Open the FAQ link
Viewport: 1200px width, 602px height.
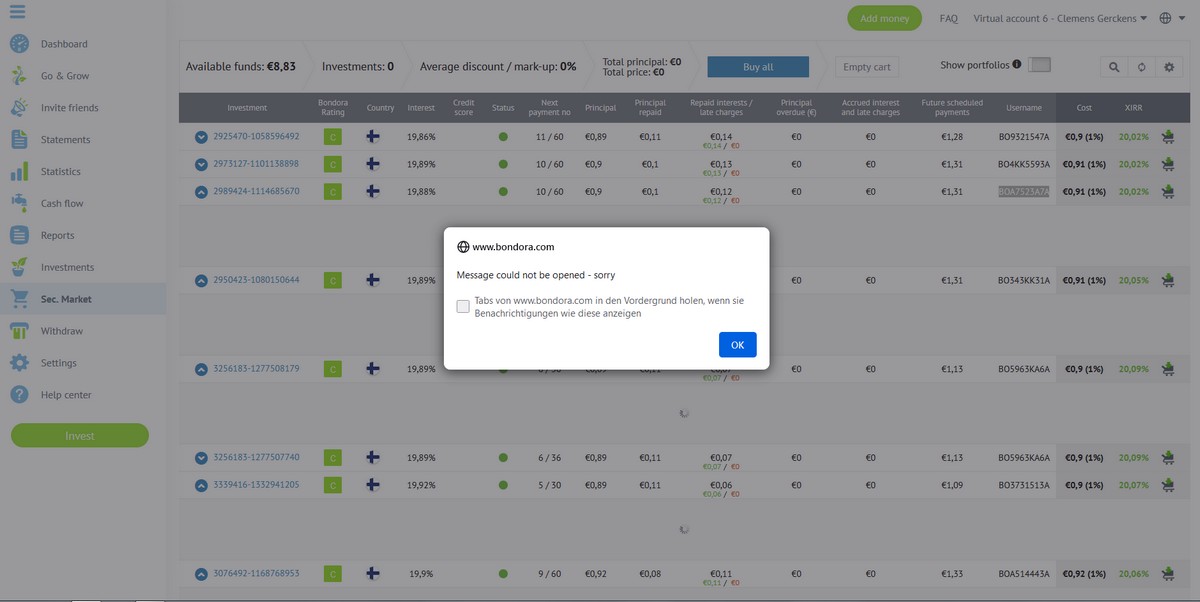(x=948, y=18)
